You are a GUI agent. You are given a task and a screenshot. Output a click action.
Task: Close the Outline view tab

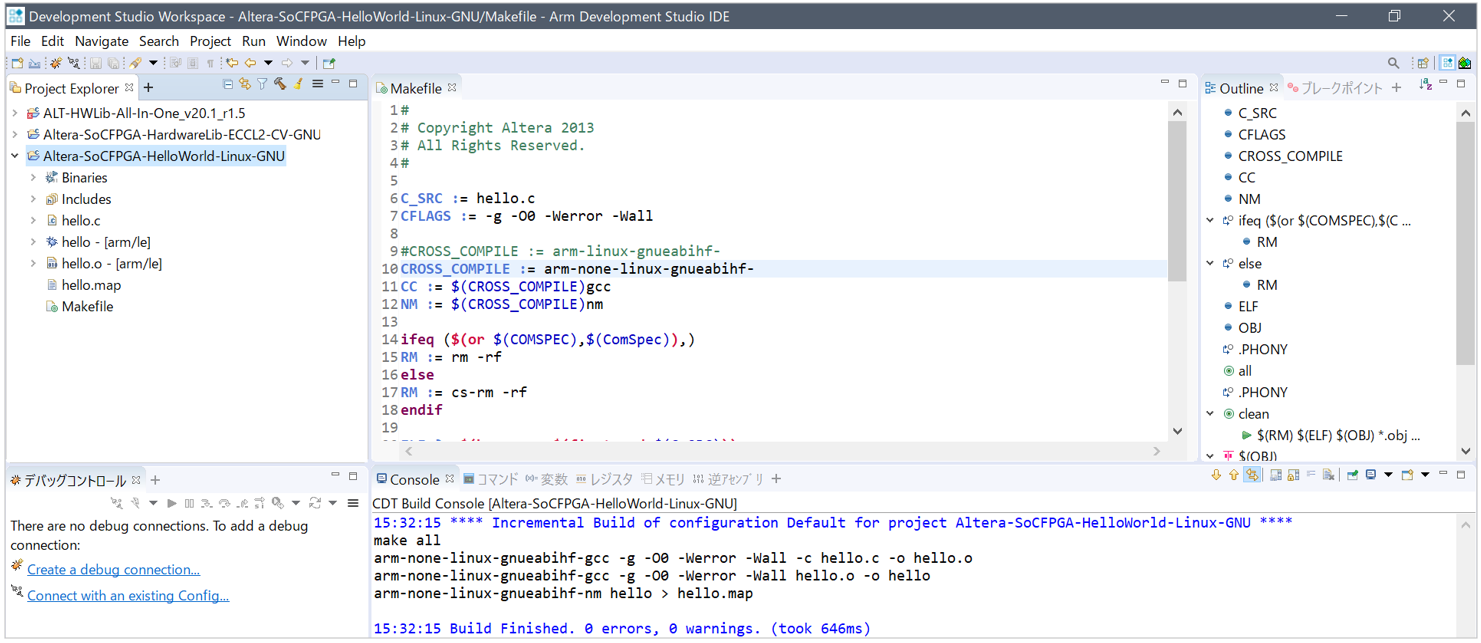point(1274,88)
